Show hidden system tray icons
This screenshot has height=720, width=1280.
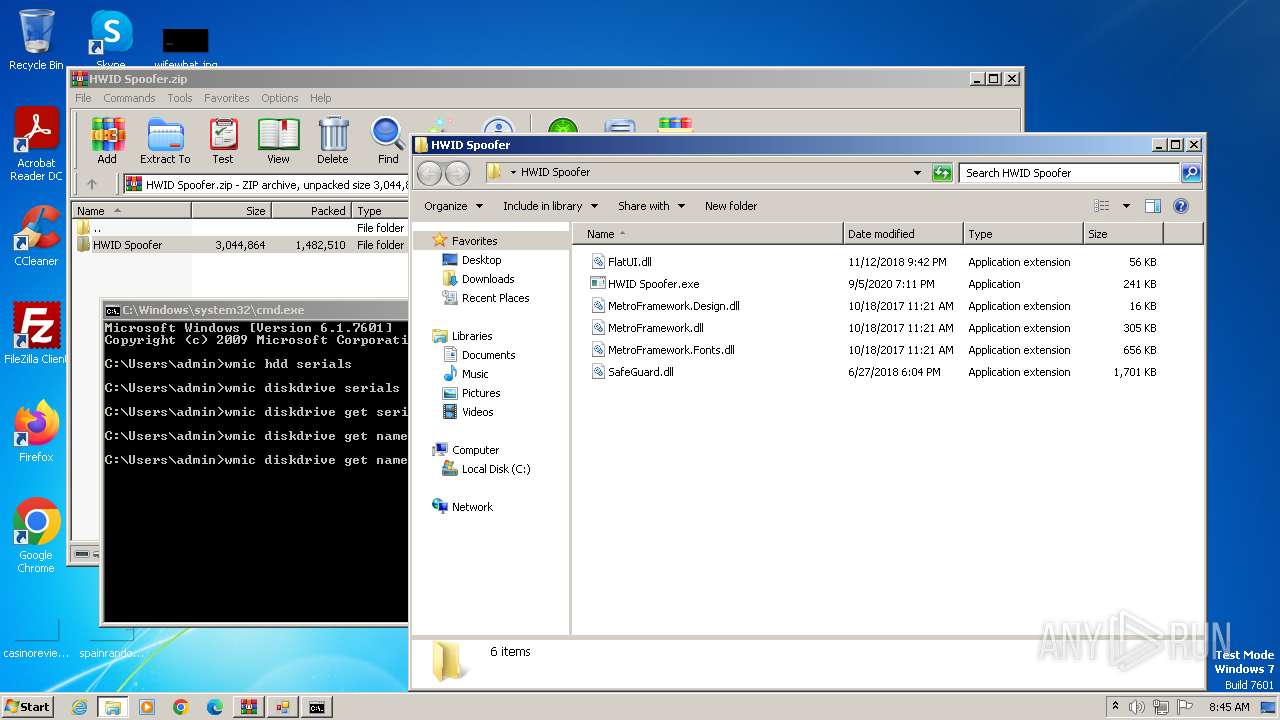pos(1115,707)
